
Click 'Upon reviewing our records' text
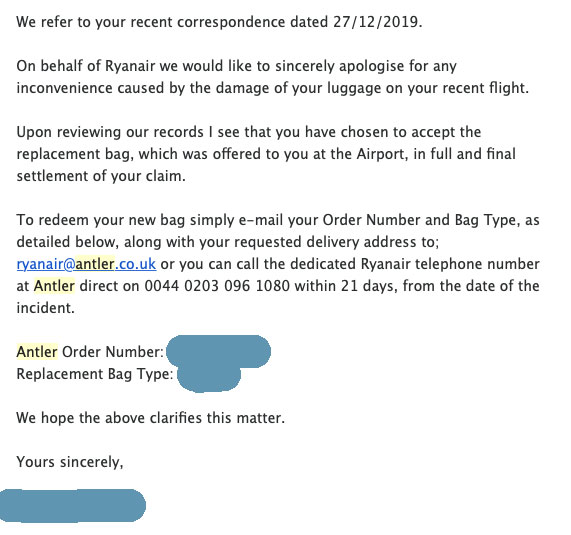pyautogui.click(x=110, y=132)
